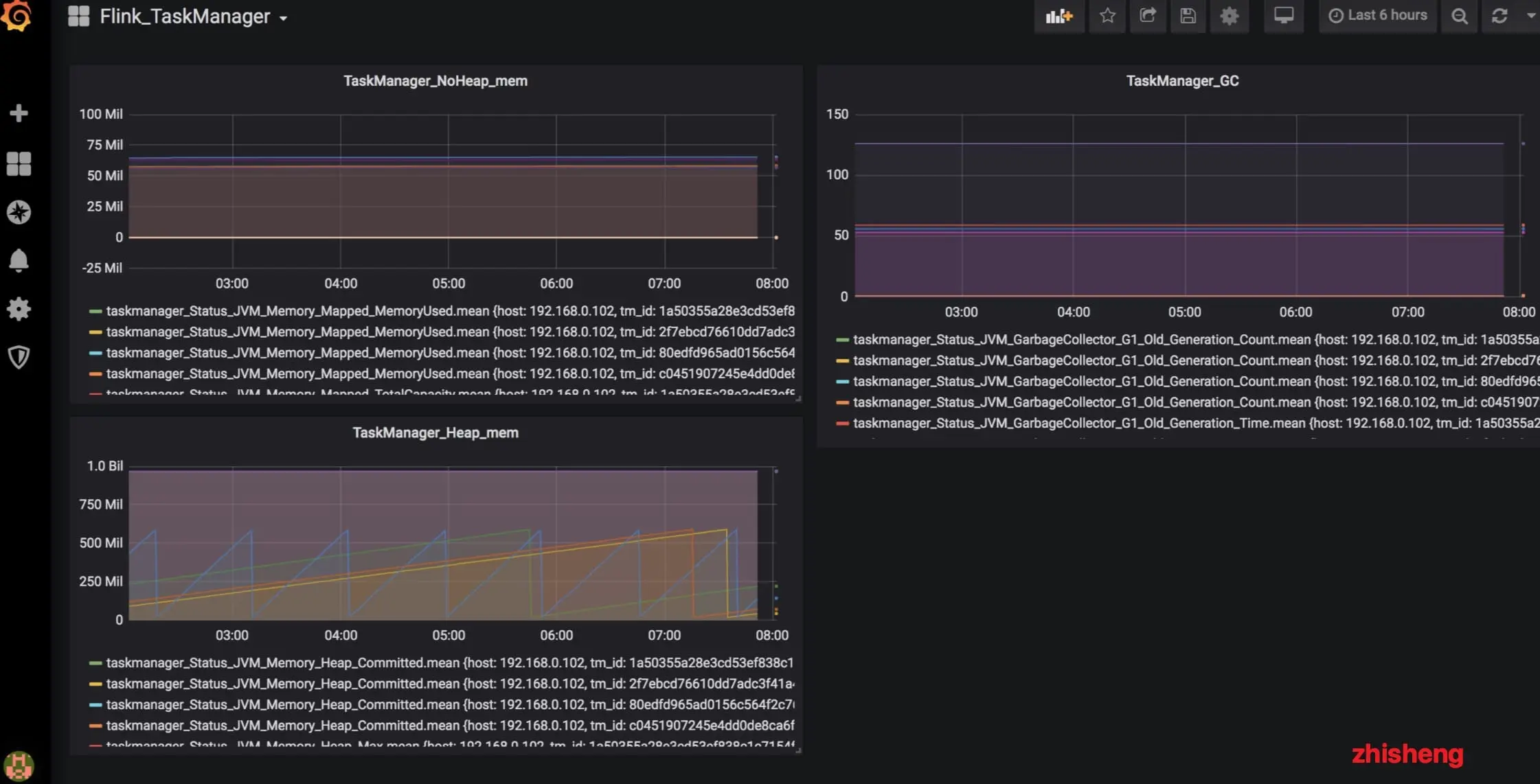The image size is (1540, 784).
Task: Open the Create plus menu in sidebar
Action: [19, 113]
